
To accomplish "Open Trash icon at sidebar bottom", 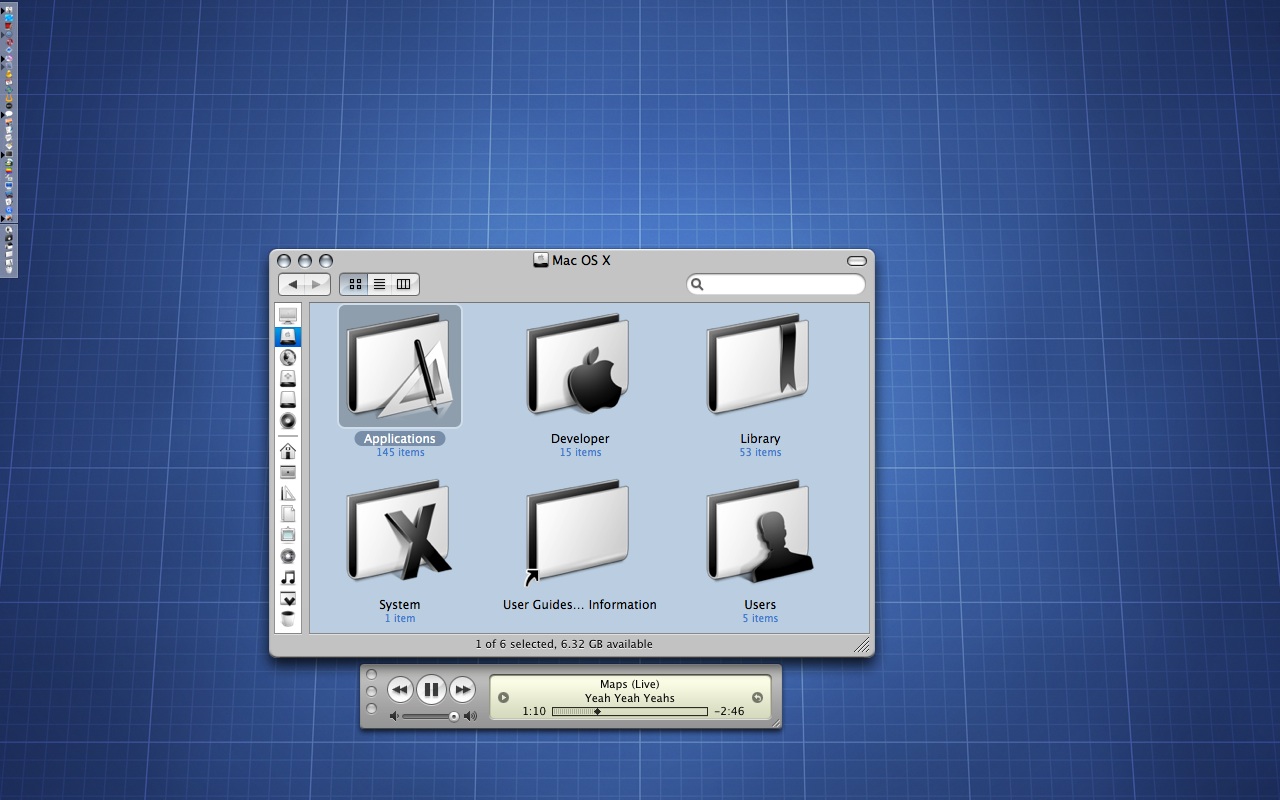I will (288, 619).
